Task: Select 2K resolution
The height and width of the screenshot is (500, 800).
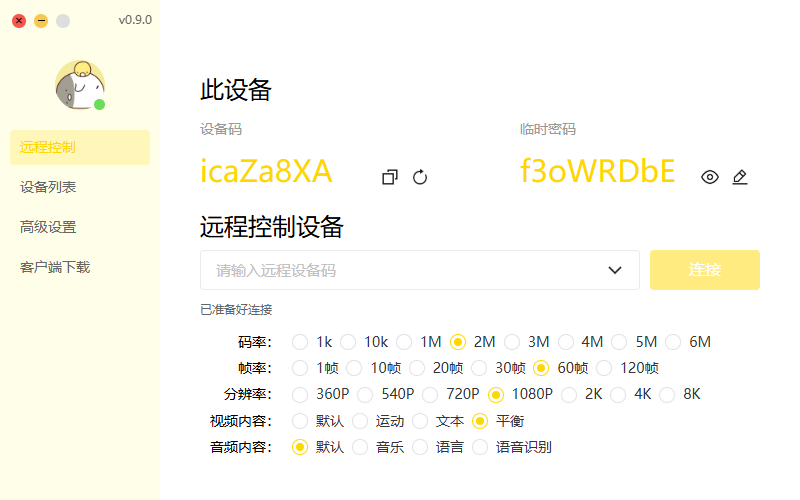Action: point(569,394)
